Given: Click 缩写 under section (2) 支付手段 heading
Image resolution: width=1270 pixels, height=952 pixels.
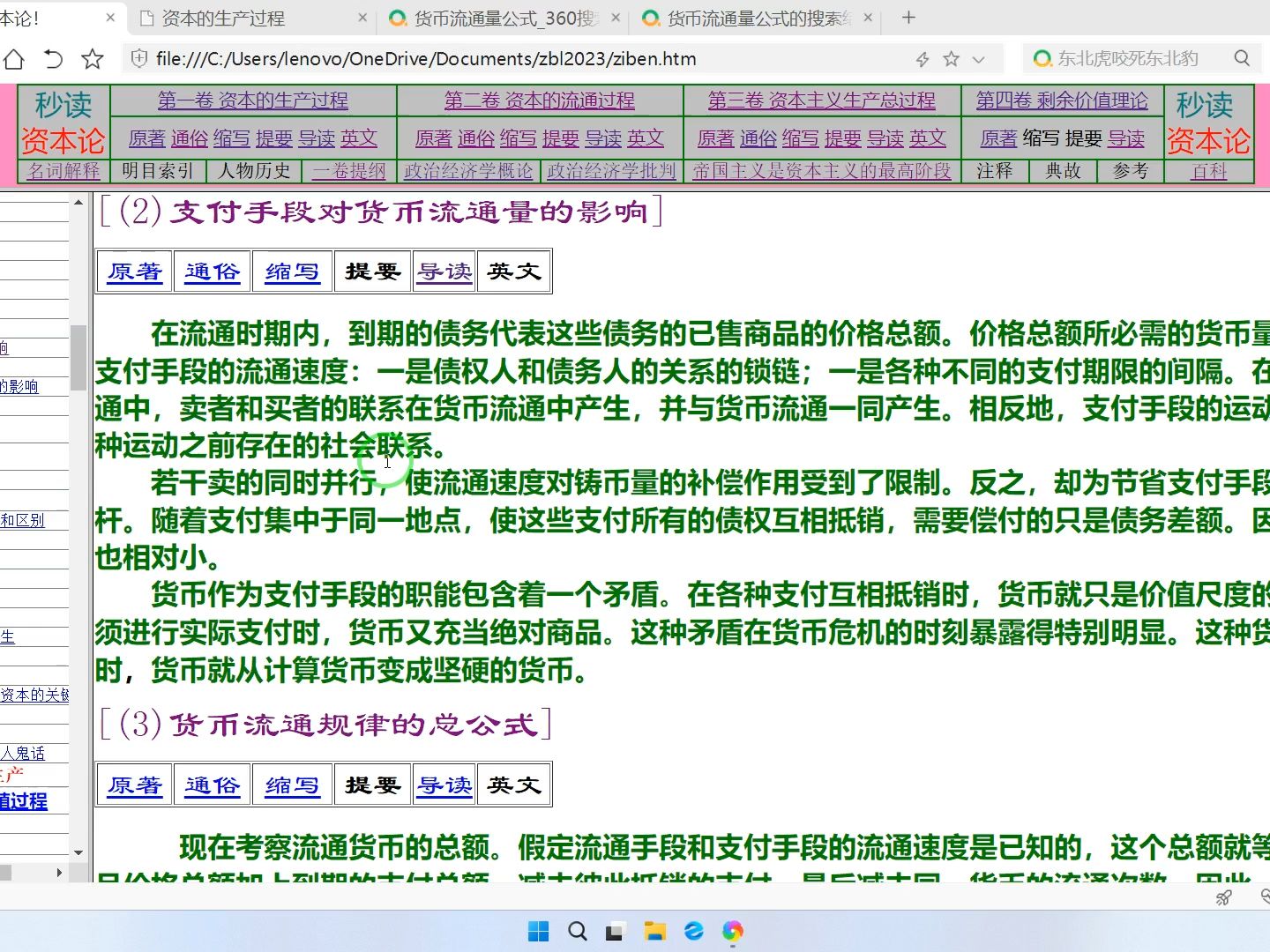Looking at the screenshot, I should 292,271.
